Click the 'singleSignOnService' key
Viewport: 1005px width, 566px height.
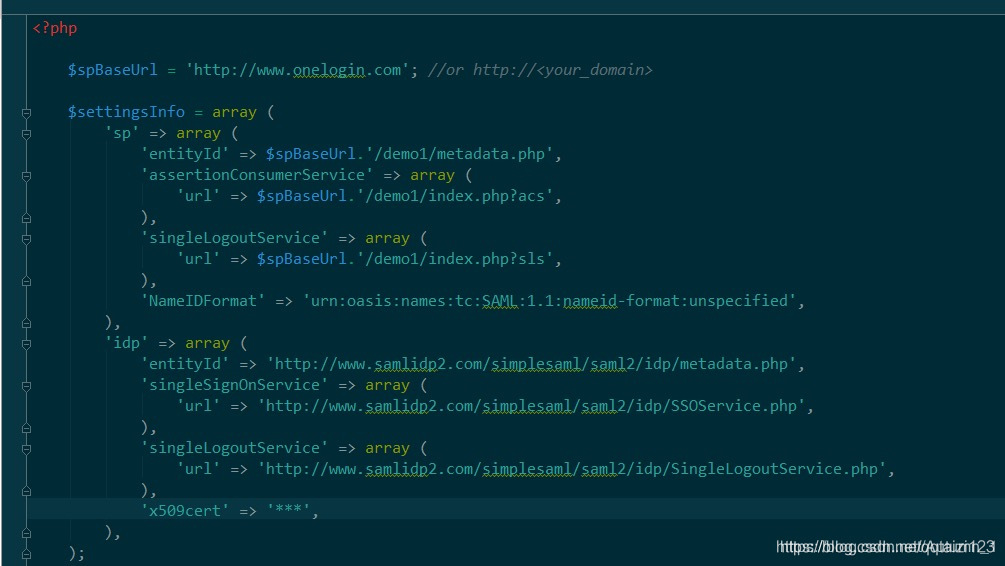[235, 385]
